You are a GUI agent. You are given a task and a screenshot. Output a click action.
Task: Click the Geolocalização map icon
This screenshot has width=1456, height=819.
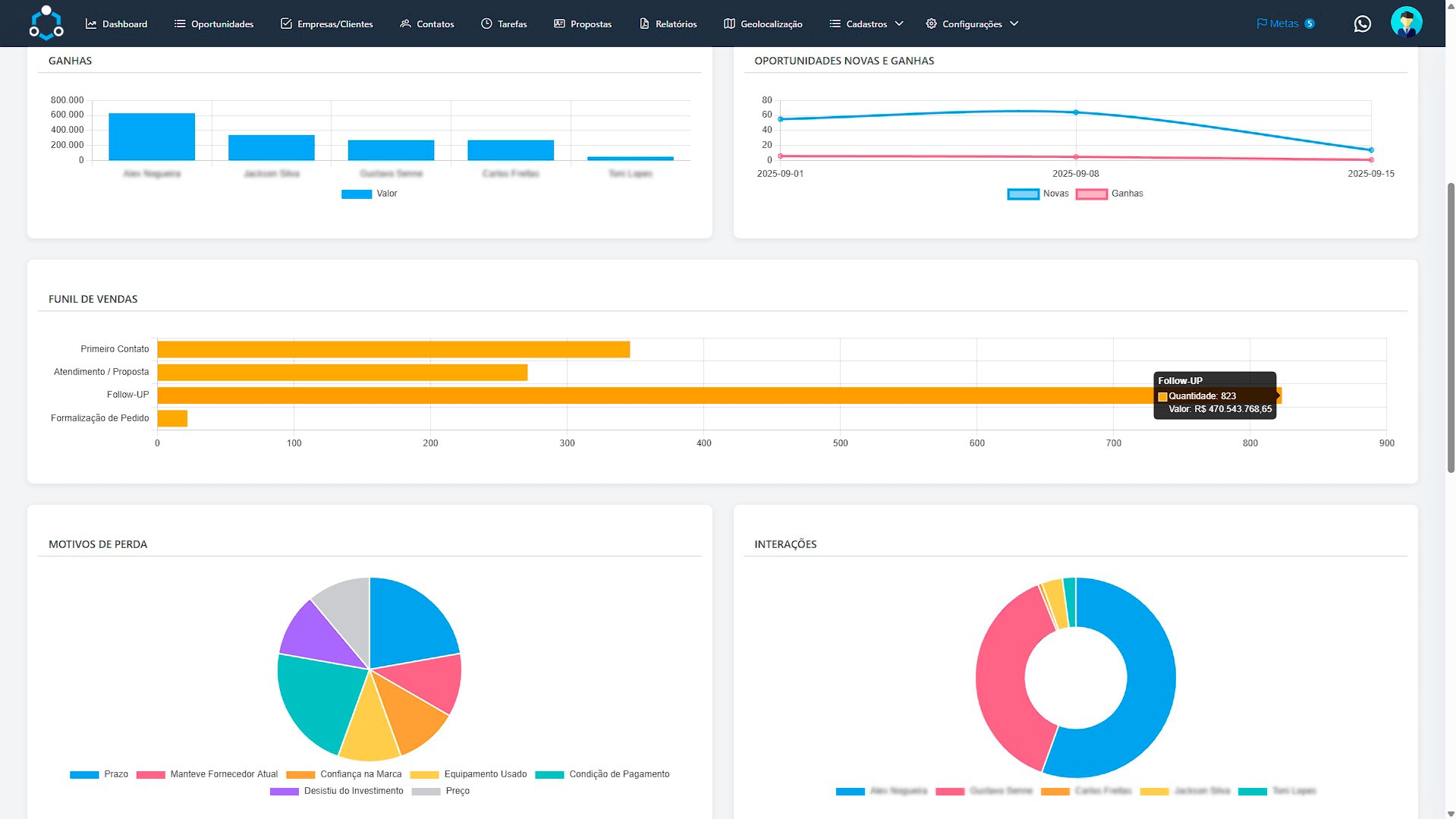coord(729,24)
